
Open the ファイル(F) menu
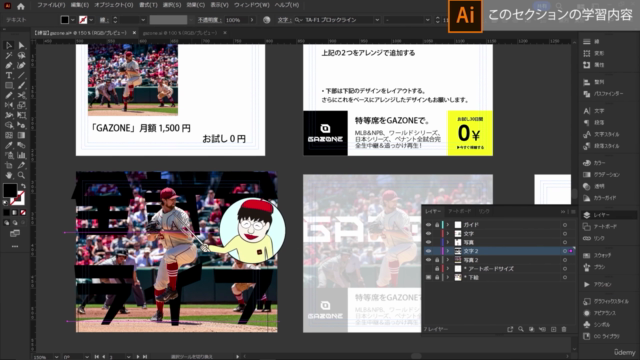click(x=51, y=5)
